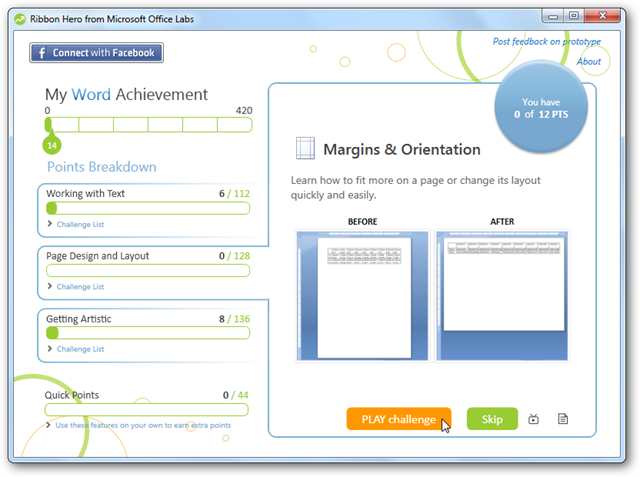
Task: Select the Working with Text category heading
Action: pos(85,193)
